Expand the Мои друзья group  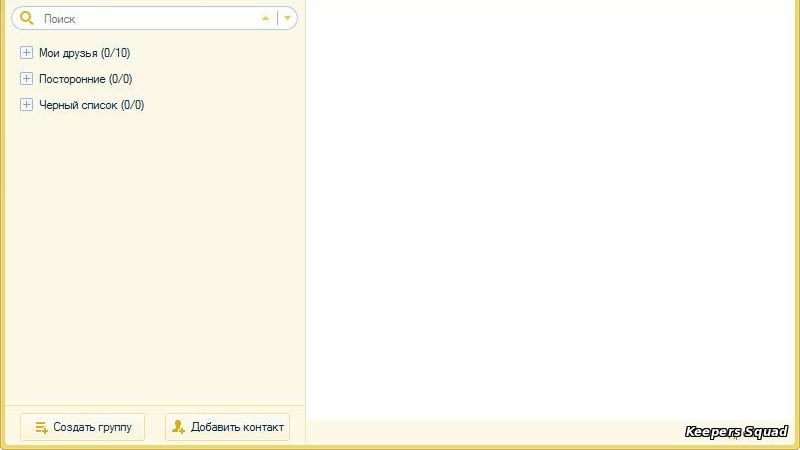(x=26, y=53)
